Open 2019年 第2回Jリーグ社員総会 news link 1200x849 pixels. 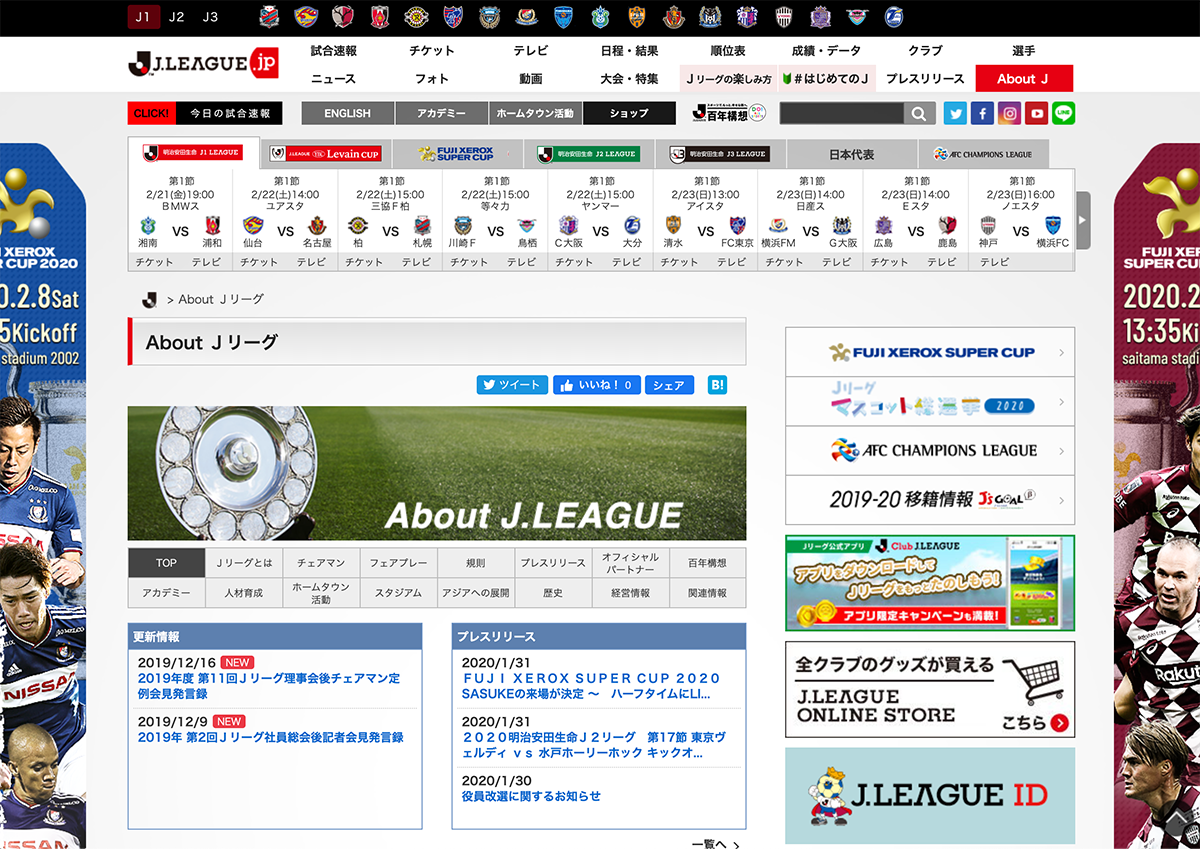click(270, 737)
